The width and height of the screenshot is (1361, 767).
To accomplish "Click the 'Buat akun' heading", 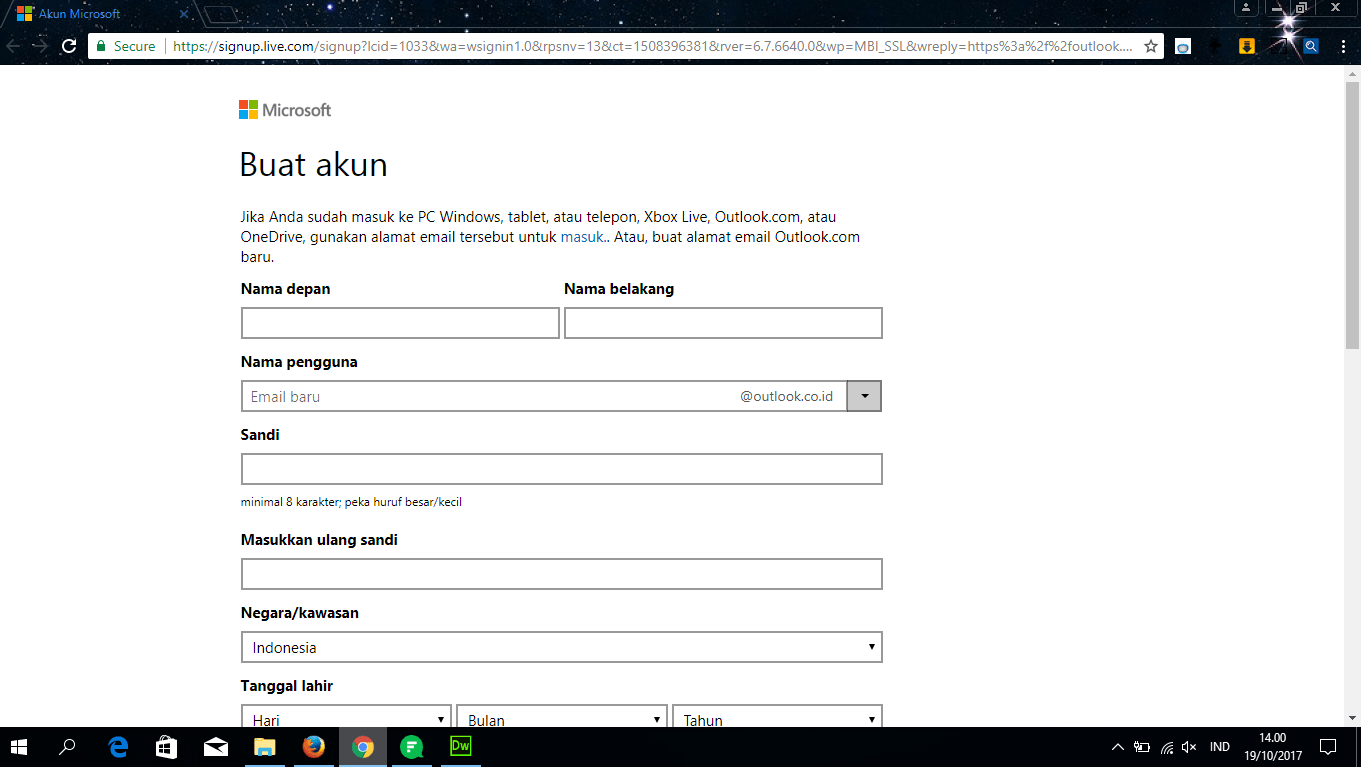I will coord(314,164).
